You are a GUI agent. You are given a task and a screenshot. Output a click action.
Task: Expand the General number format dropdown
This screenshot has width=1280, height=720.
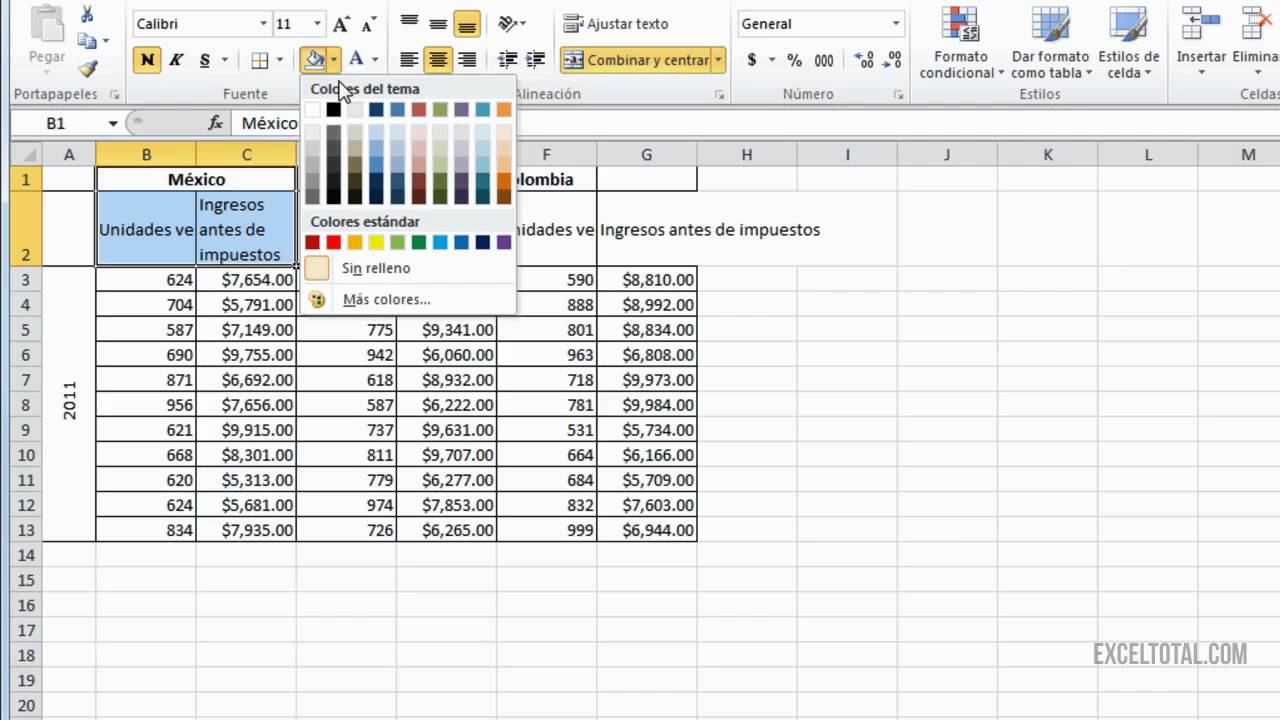895,24
